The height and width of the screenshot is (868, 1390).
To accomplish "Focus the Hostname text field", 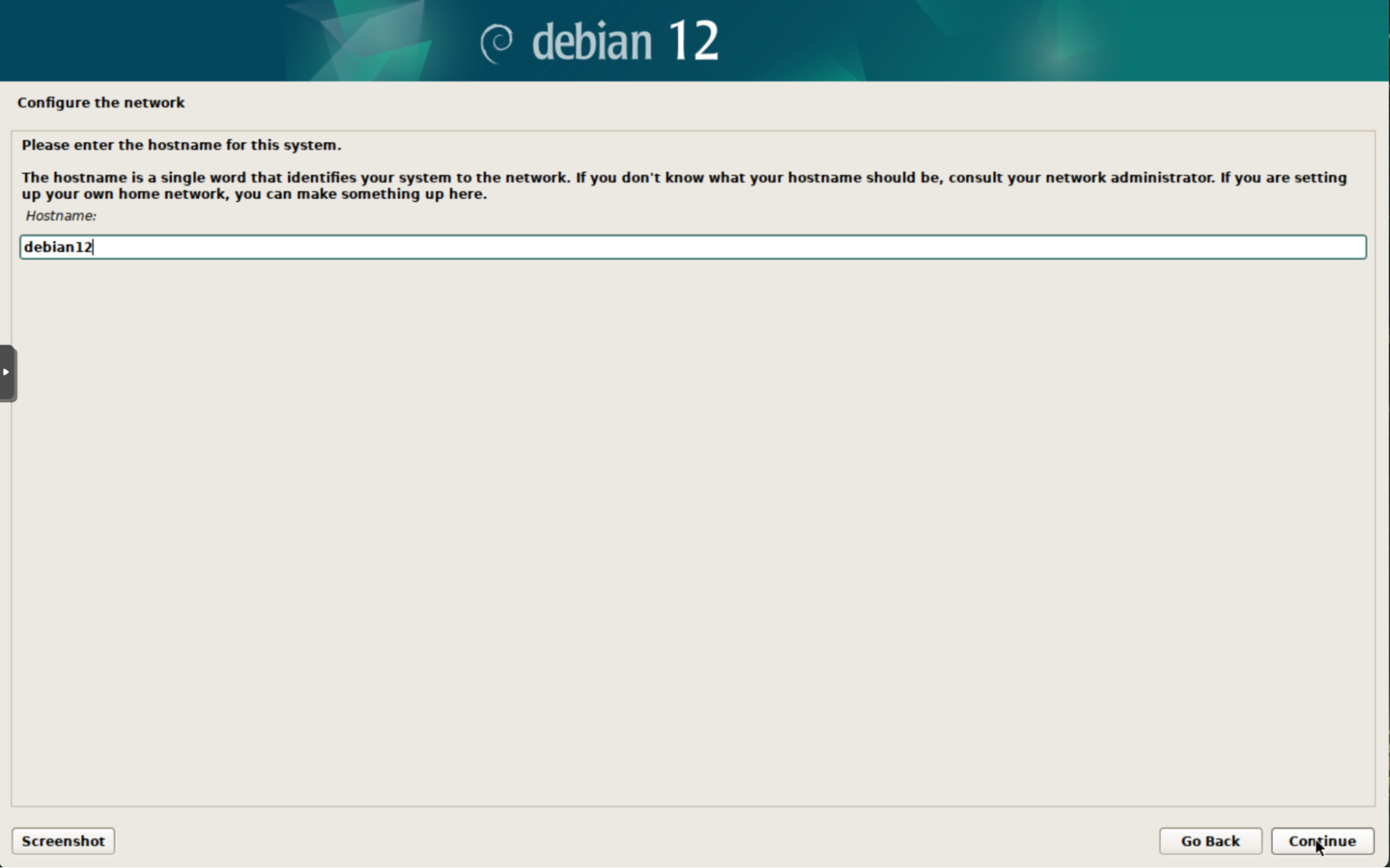I will click(693, 247).
